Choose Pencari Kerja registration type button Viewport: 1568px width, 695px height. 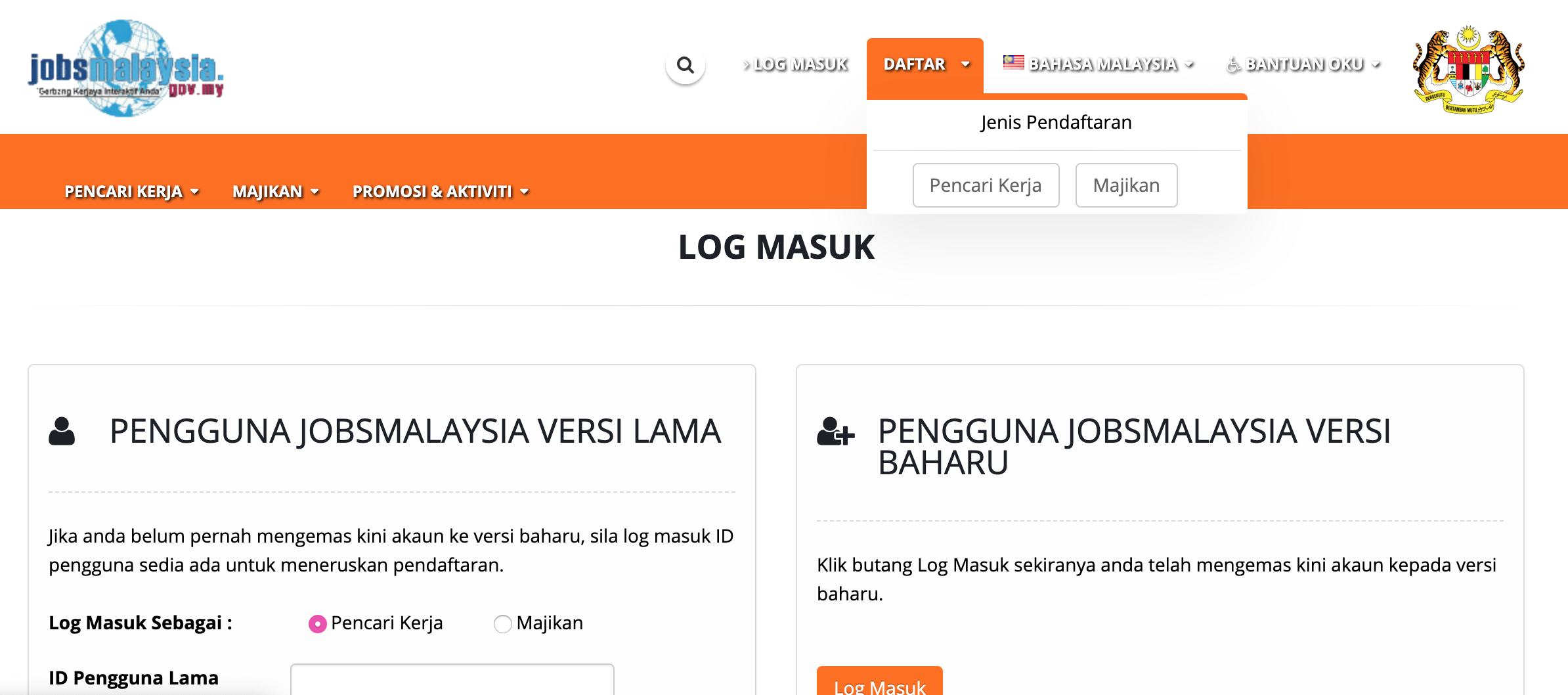986,185
